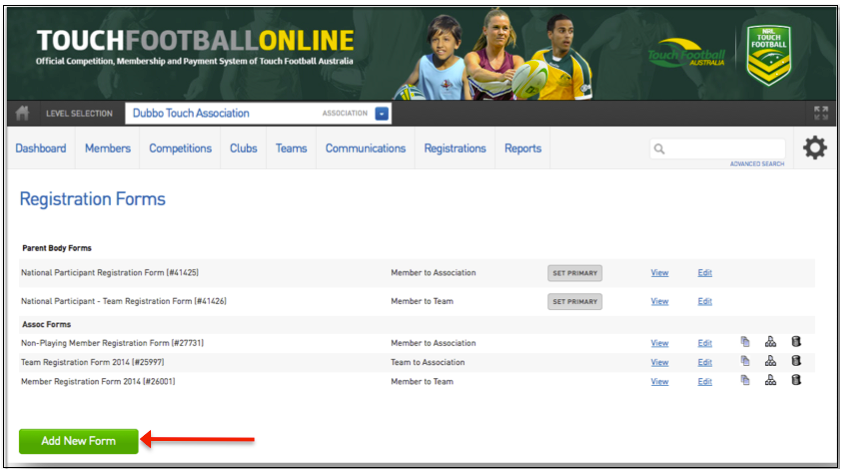Expand the Dubbo Touch Association level dropdown
This screenshot has width=844, height=473.
pos(382,114)
